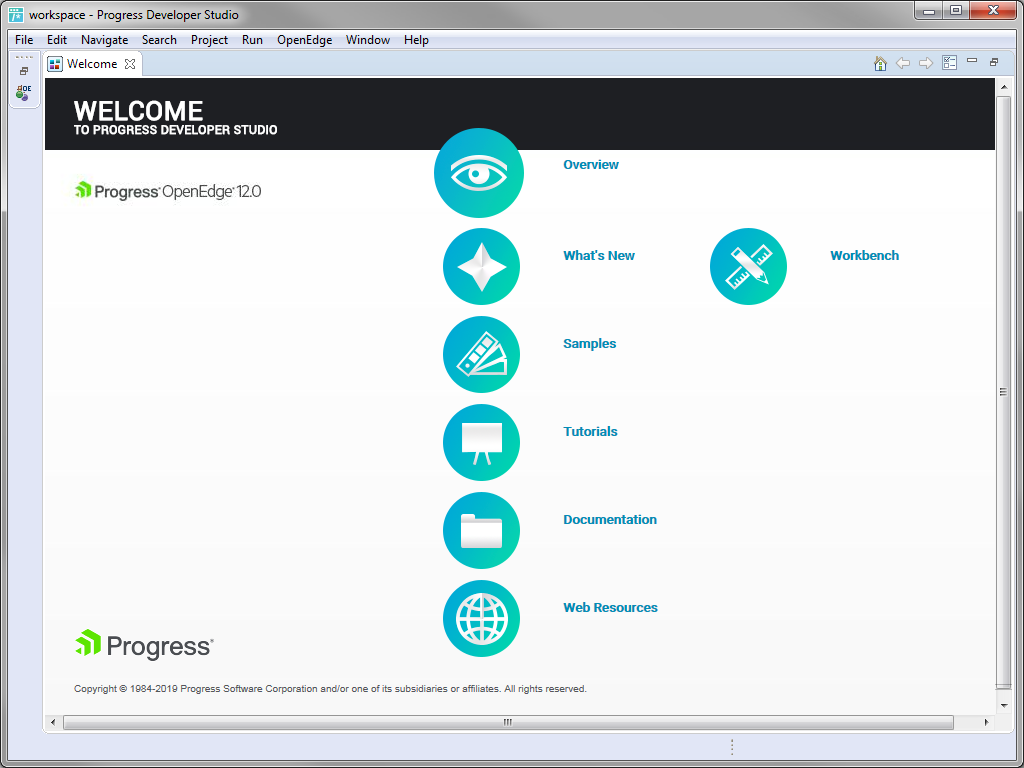Viewport: 1024px width, 768px height.
Task: Click the horizontal scrollbar left arrow
Action: pyautogui.click(x=53, y=722)
